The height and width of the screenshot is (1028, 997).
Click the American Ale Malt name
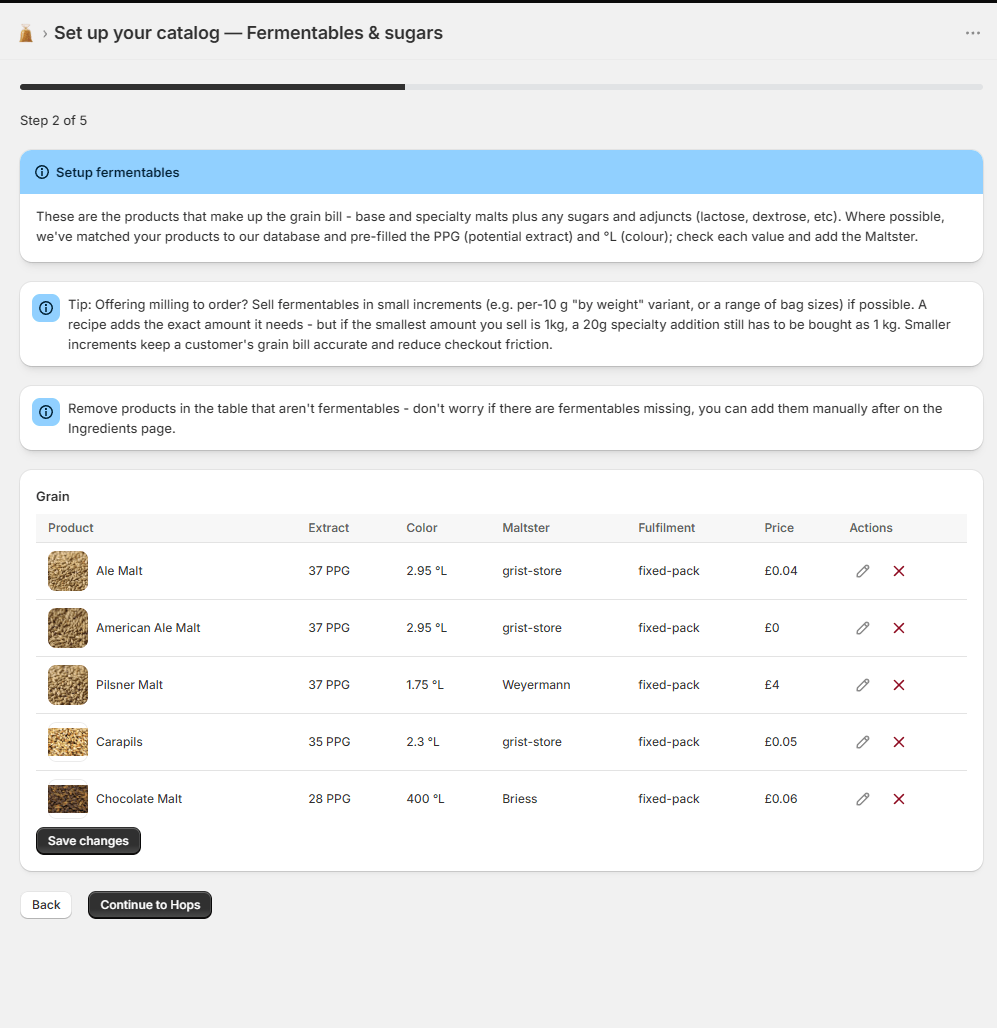click(148, 628)
